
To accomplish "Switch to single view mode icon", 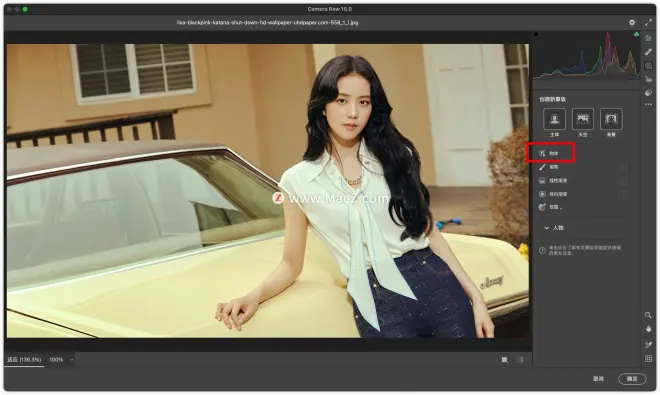I will (x=504, y=360).
